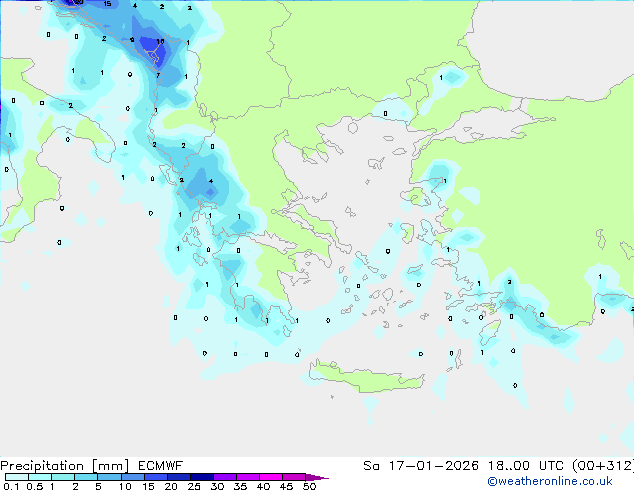Click the 0.1–0.5 mm legend color swatch

point(17,477)
